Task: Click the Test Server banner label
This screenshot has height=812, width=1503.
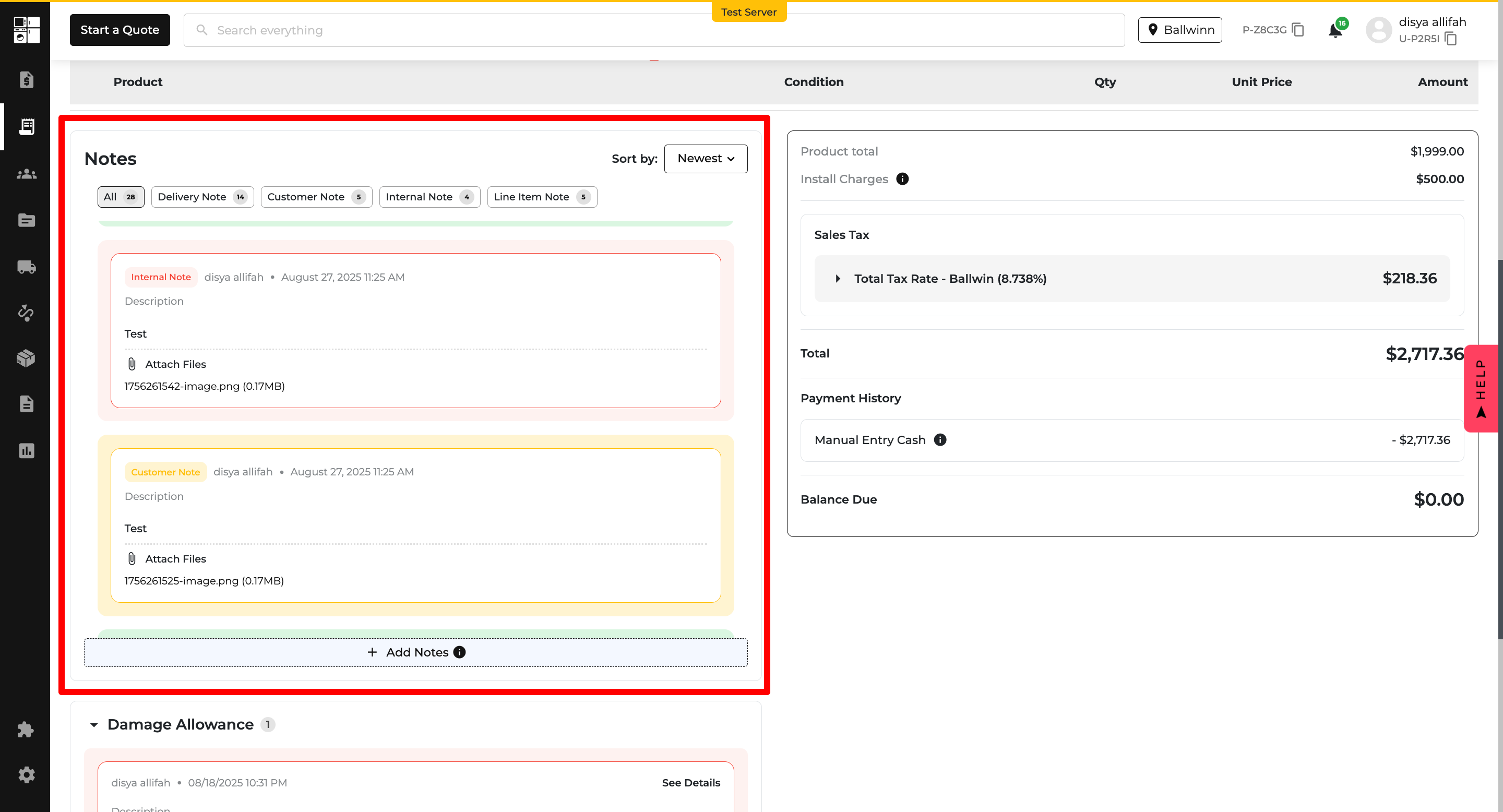Action: click(748, 11)
